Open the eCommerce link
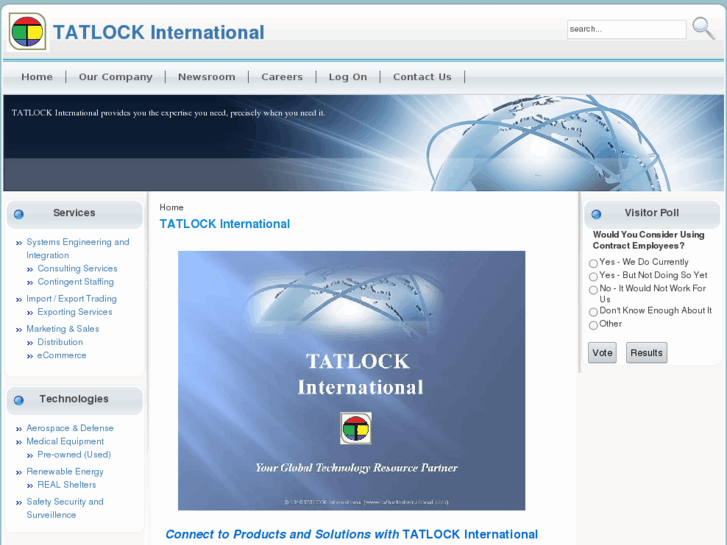The height and width of the screenshot is (545, 727). click(62, 355)
